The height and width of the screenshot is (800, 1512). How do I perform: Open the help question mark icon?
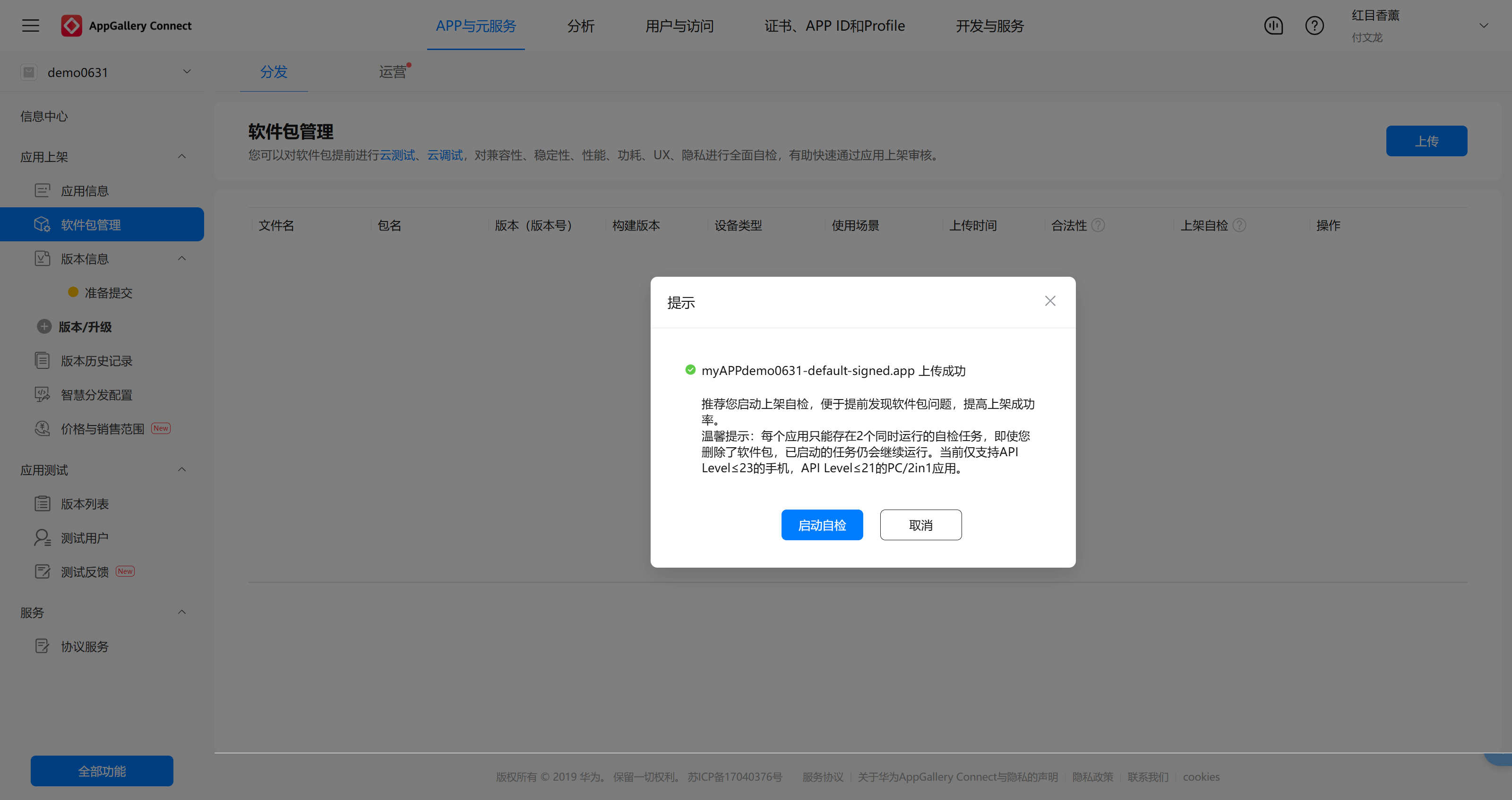1314,26
